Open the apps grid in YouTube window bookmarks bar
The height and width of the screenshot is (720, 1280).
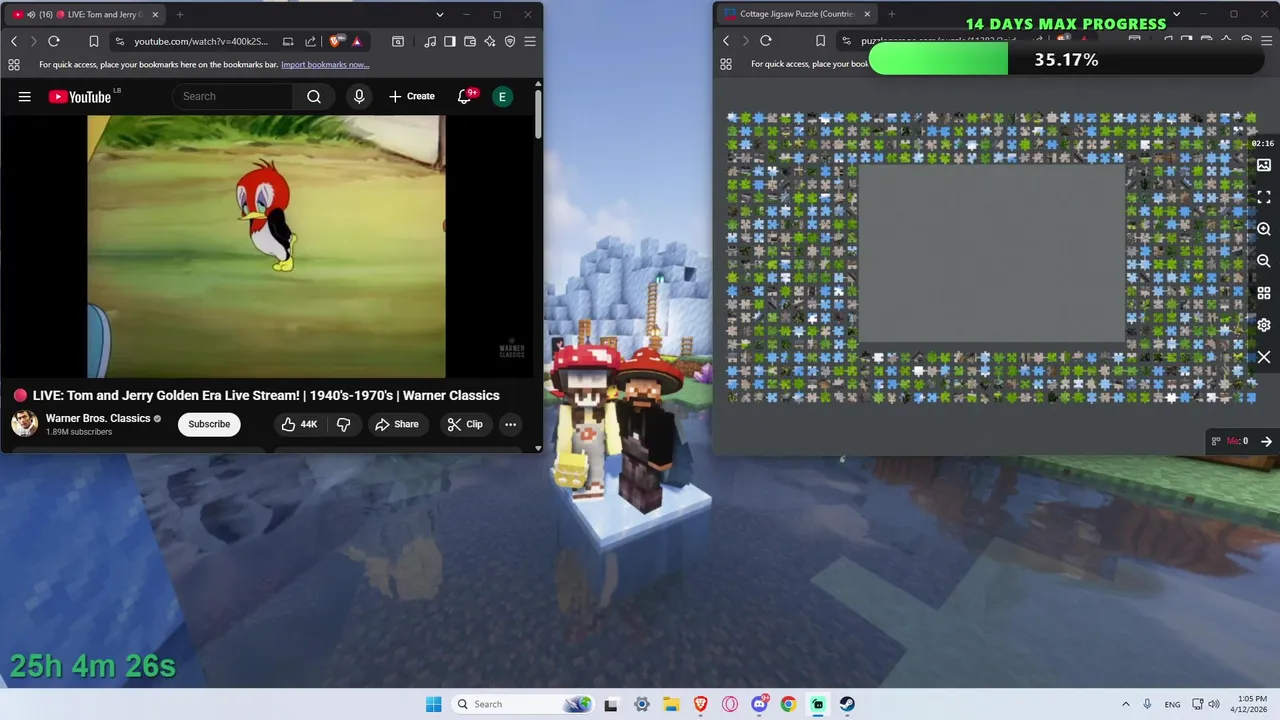pos(14,64)
